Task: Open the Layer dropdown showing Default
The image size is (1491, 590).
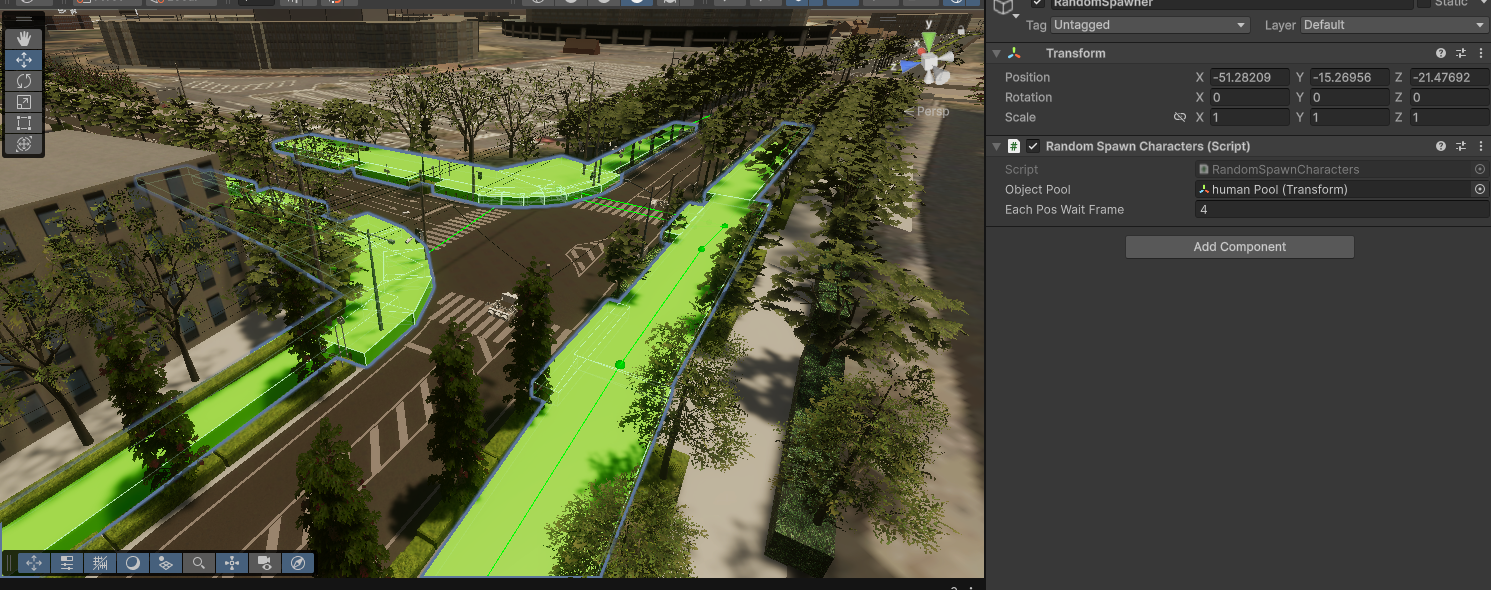Action: tap(1393, 25)
